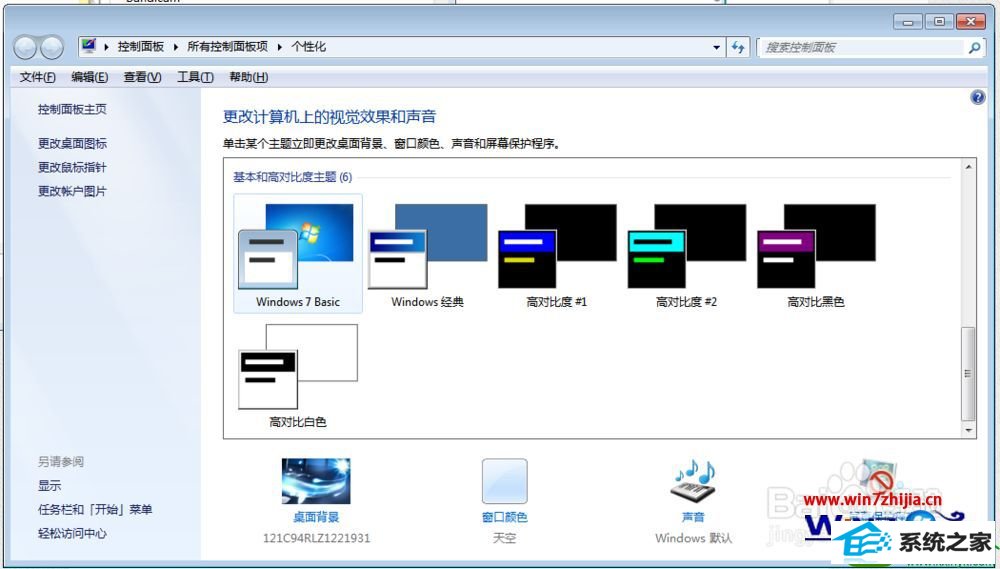
Task: Go to 控制面板主页 link
Action: 72,109
